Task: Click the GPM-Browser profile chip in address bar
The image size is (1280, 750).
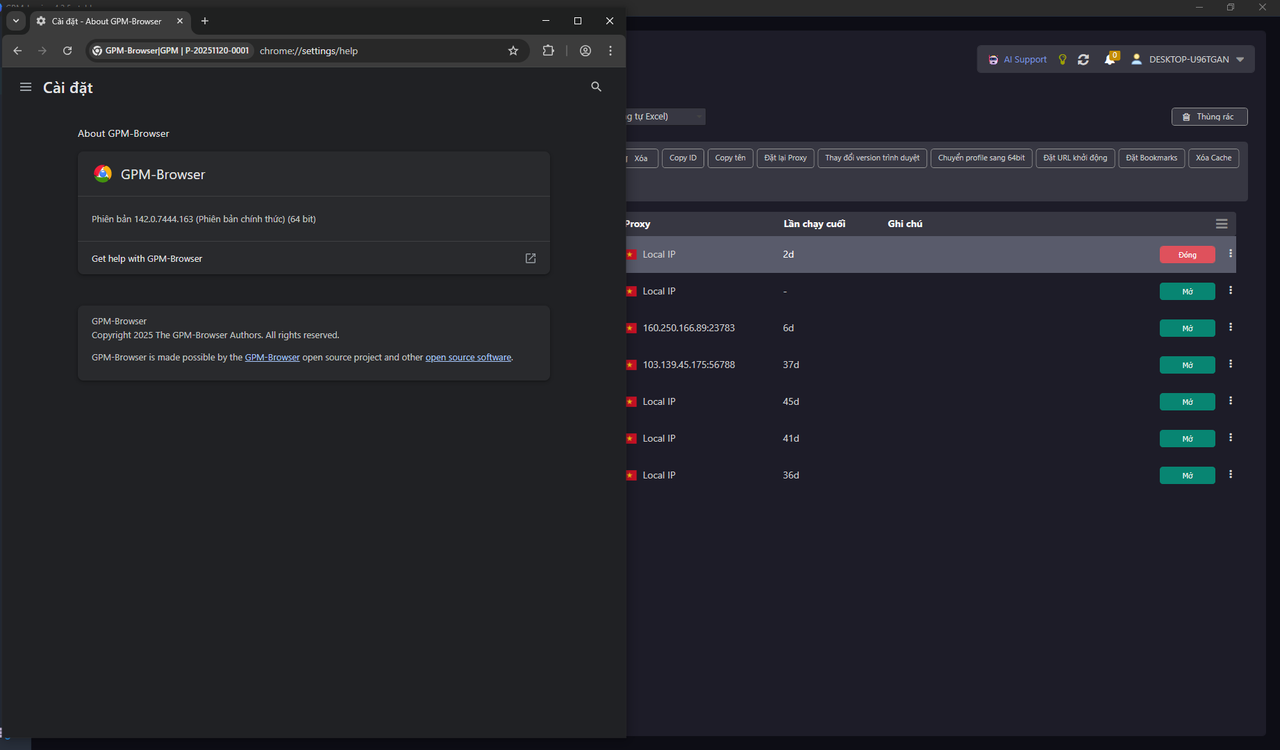Action: [x=170, y=51]
